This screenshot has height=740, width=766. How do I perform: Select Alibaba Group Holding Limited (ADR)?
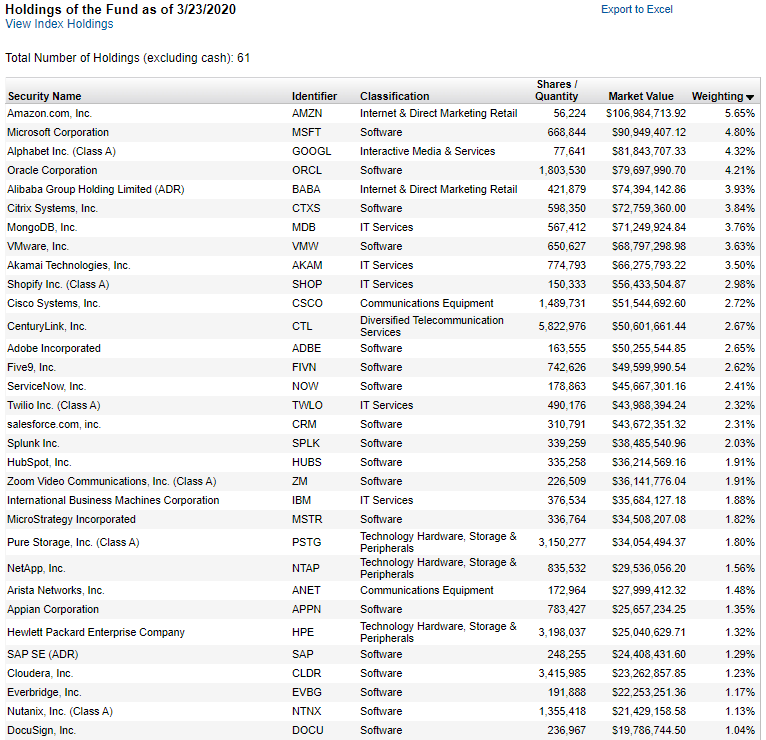point(95,190)
